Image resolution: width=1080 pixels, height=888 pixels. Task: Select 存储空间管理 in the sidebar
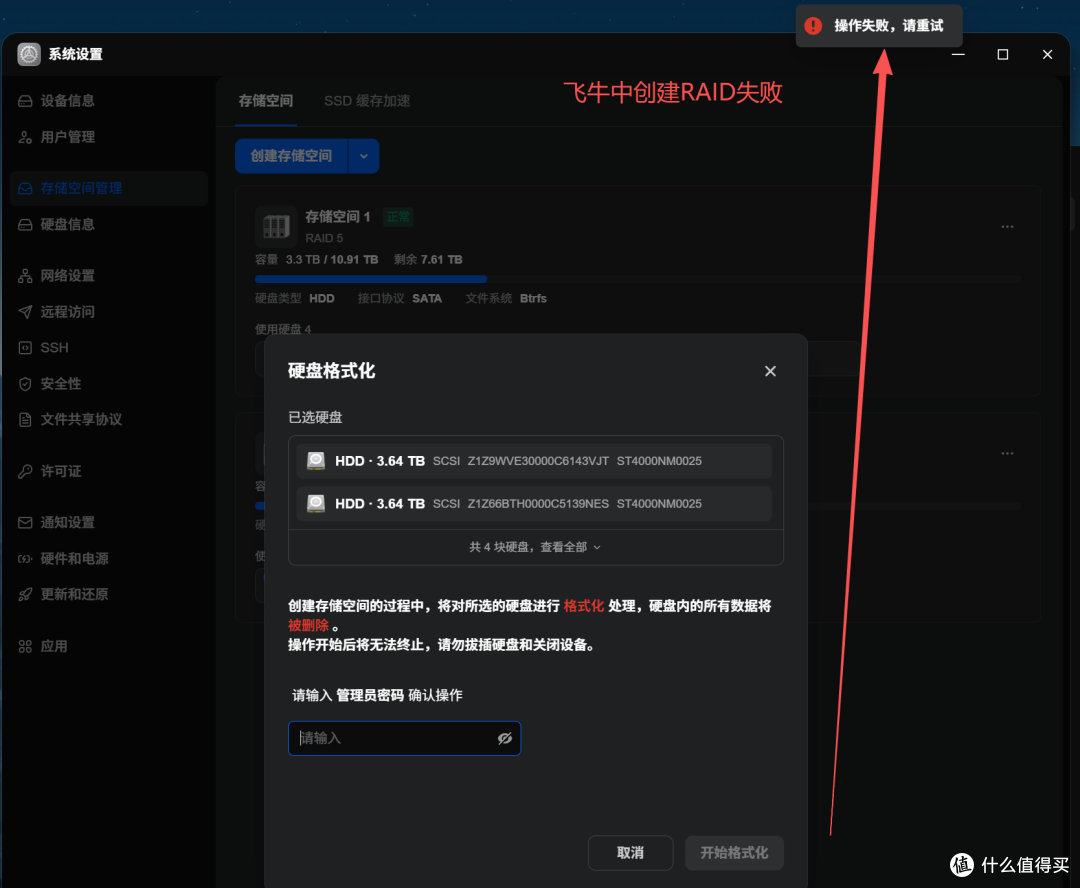(109, 188)
